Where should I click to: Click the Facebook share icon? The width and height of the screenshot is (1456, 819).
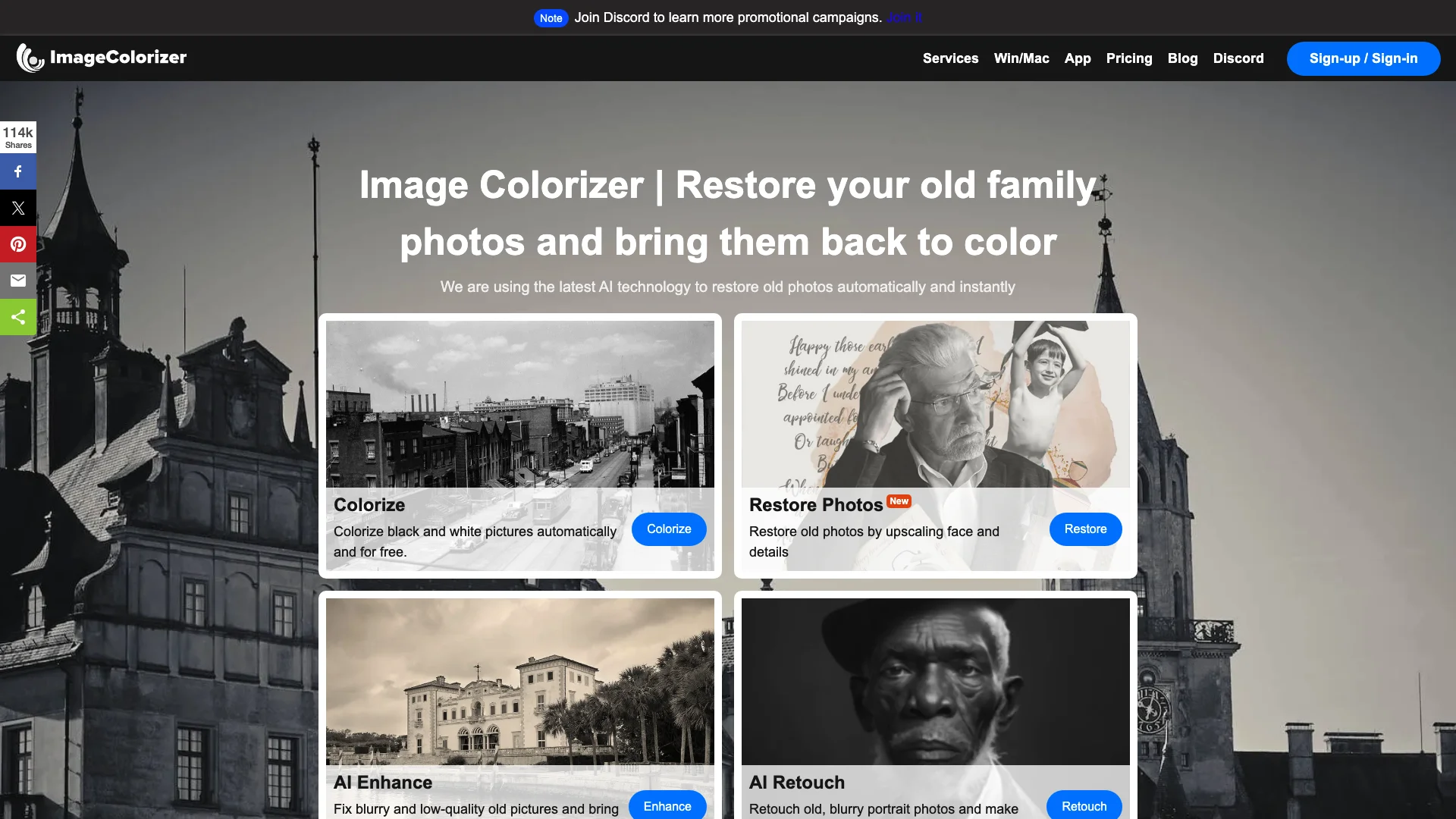point(18,171)
